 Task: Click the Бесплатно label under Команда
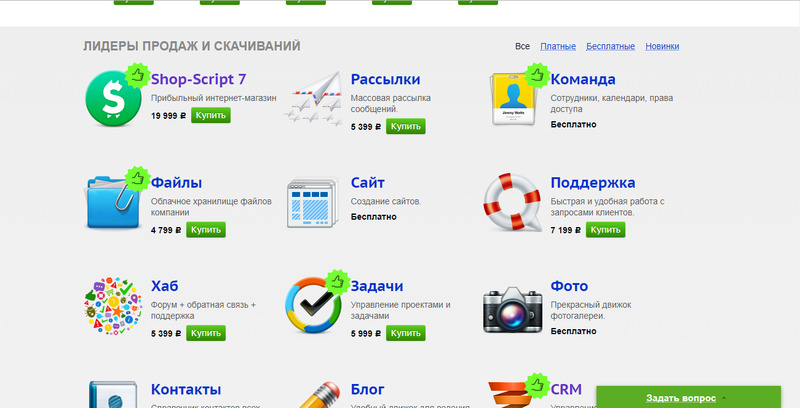(573, 124)
